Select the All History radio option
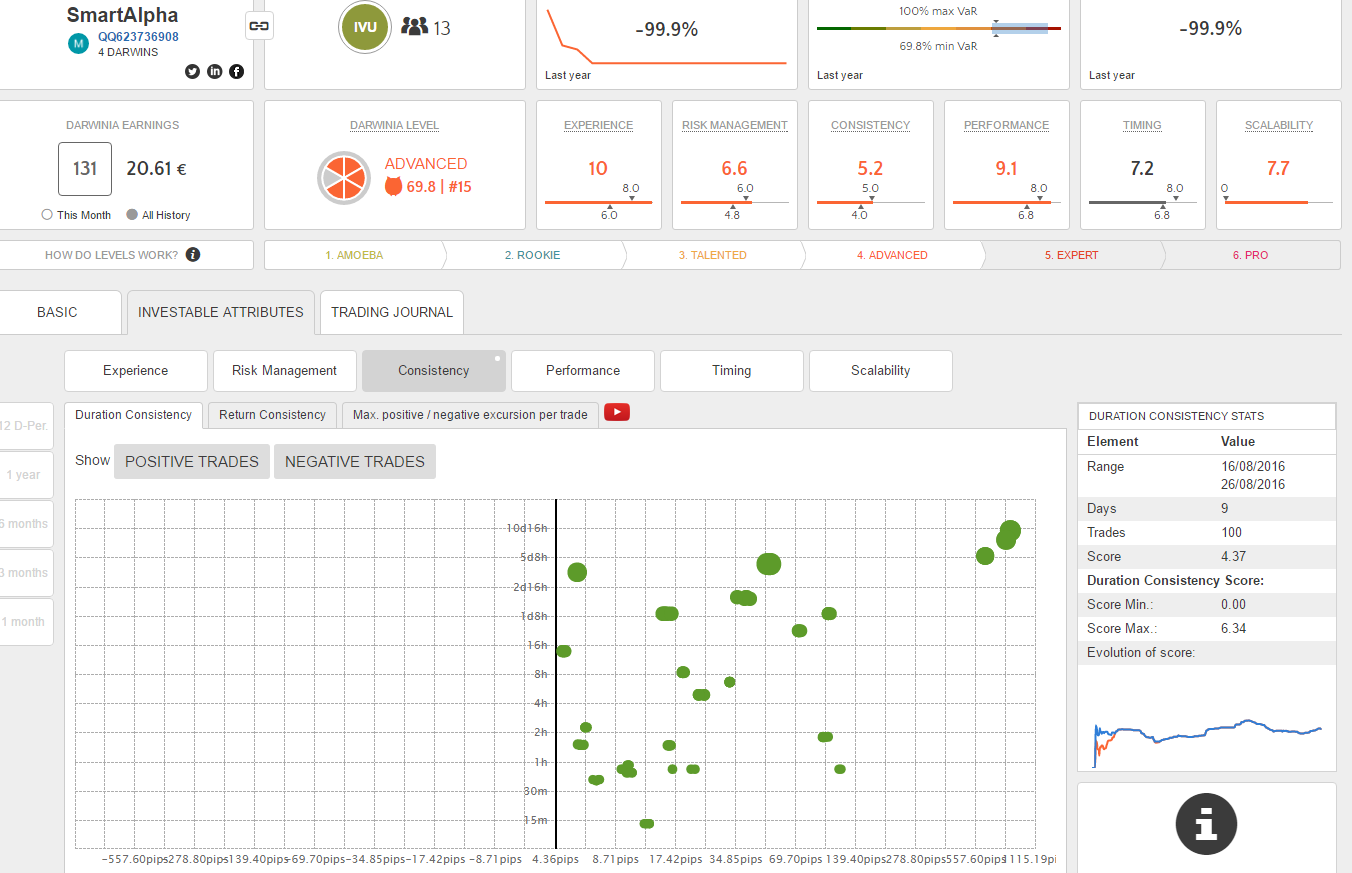1352x873 pixels. [x=132, y=215]
